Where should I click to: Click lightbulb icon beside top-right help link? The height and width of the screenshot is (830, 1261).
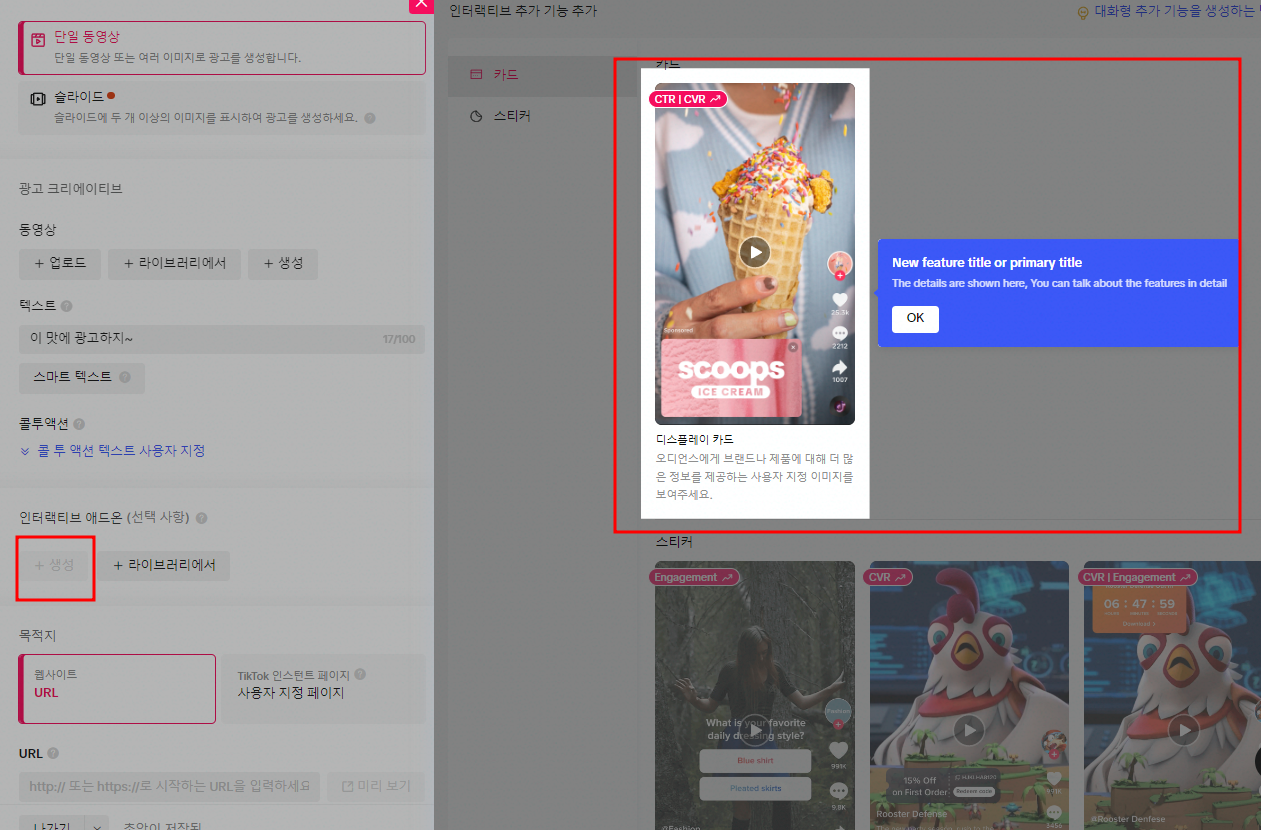coord(1082,12)
